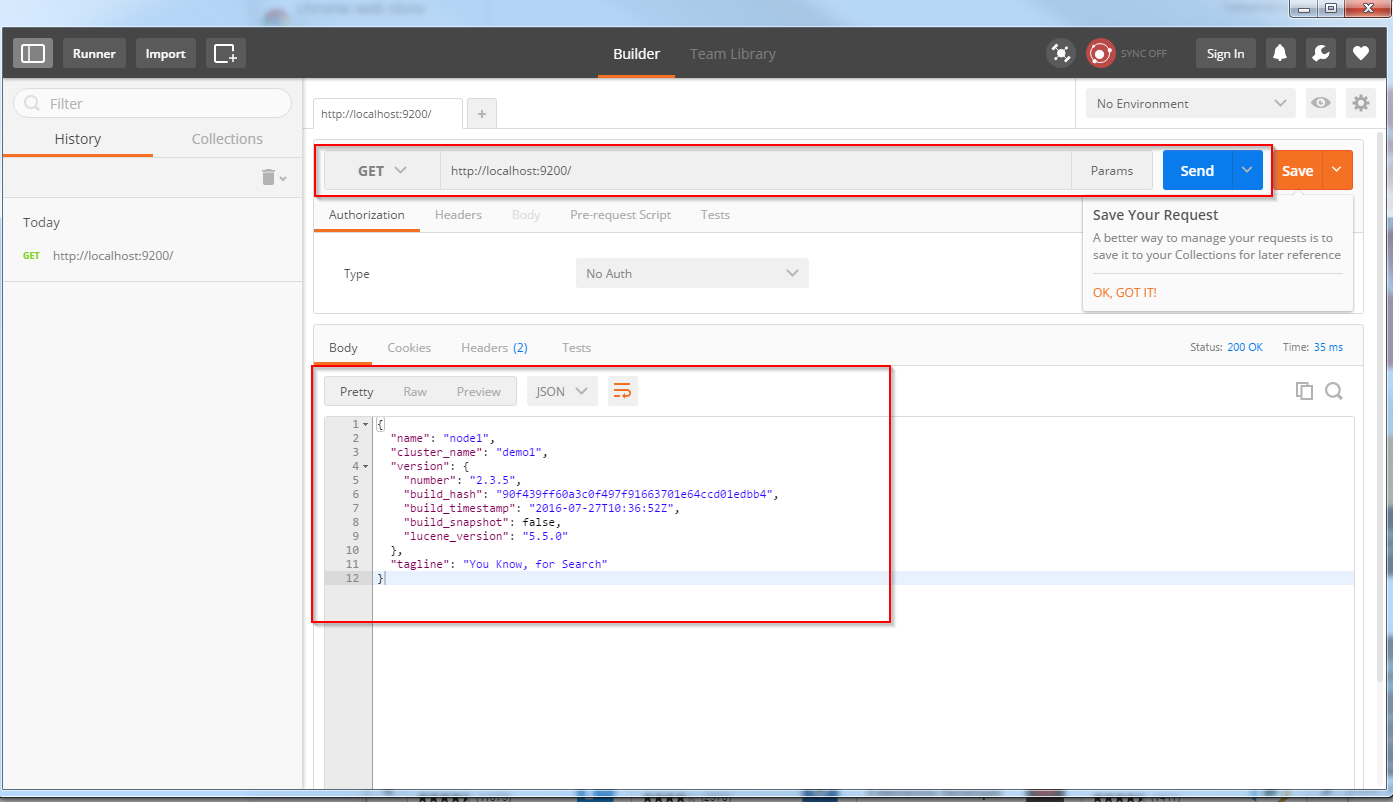Click the Today history group label
The image size is (1393, 802).
pos(42,222)
